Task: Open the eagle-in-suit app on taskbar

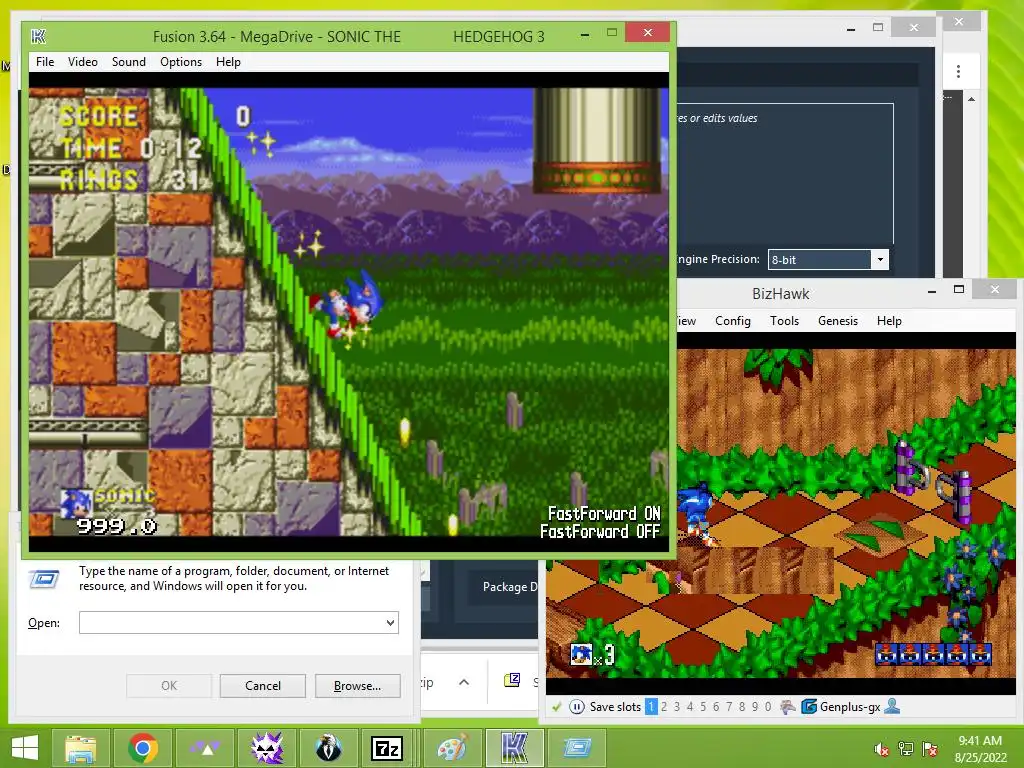Action: (328, 748)
